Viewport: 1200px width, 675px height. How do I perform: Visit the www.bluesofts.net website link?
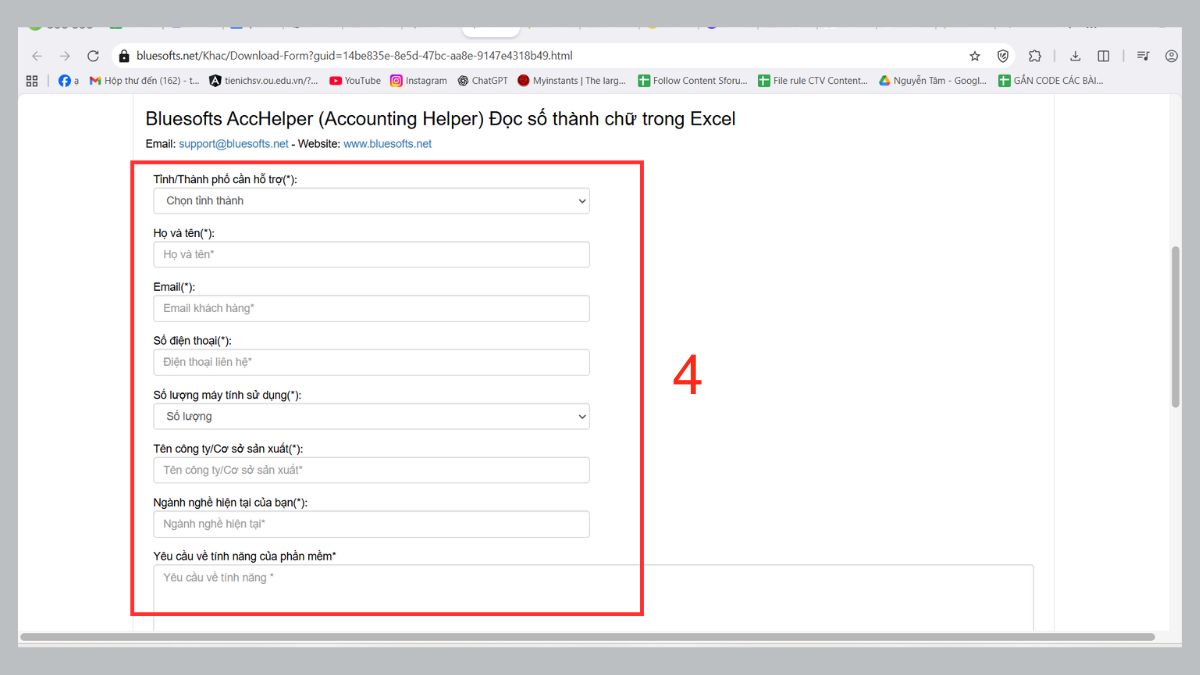(387, 144)
